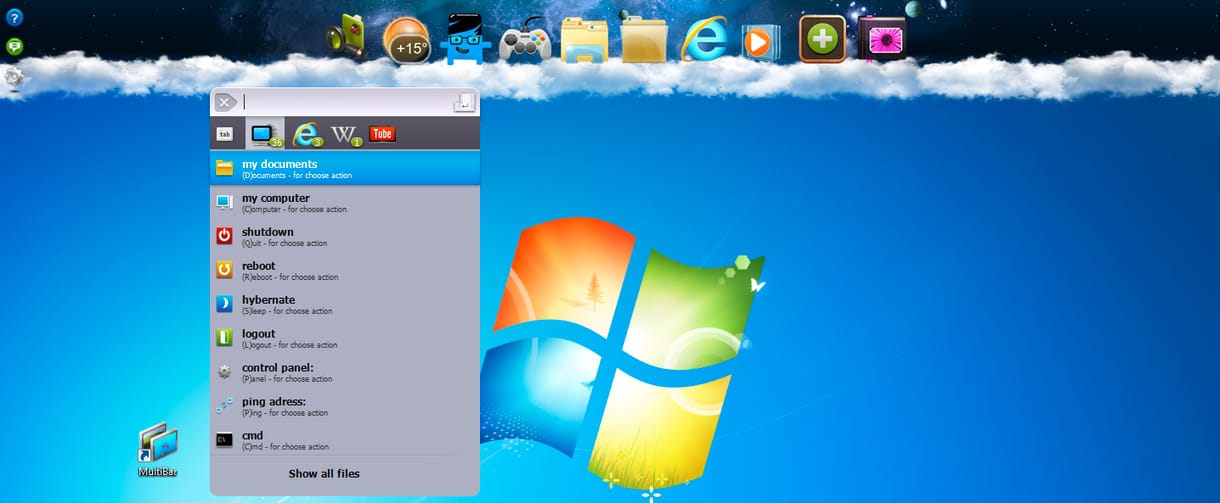Click the my computer monitor icon
This screenshot has height=503, width=1220.
224,202
